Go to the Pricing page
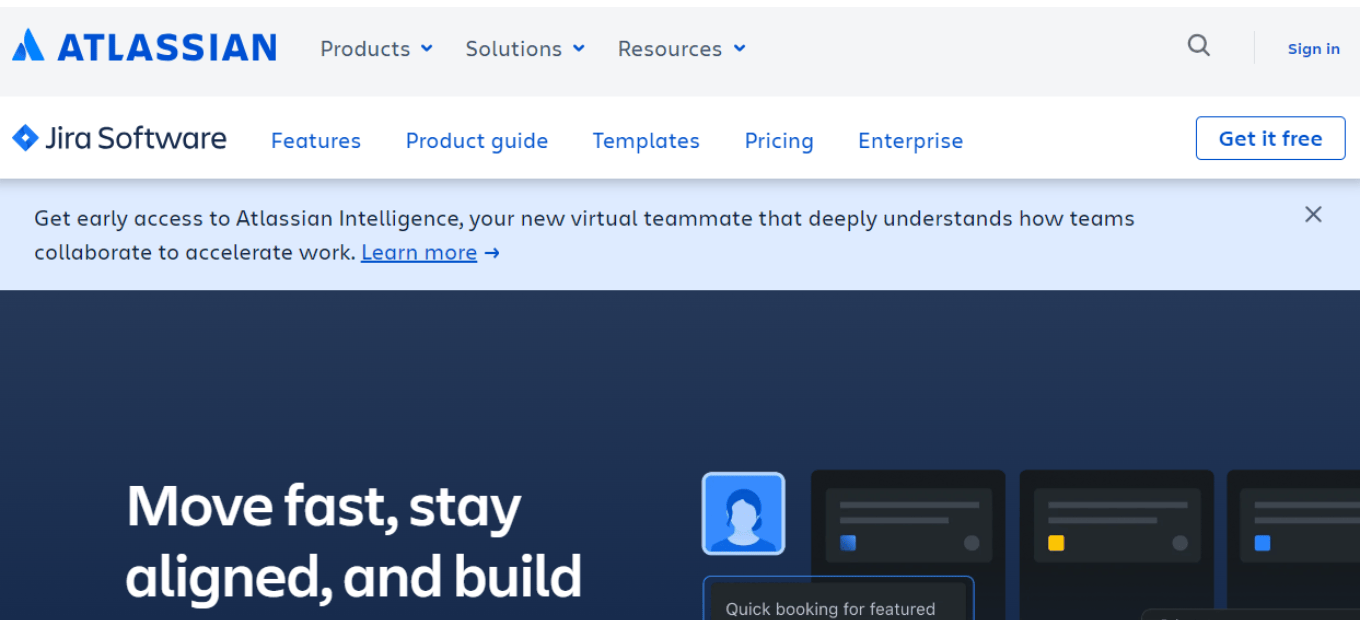Image resolution: width=1360 pixels, height=620 pixels. (x=779, y=141)
